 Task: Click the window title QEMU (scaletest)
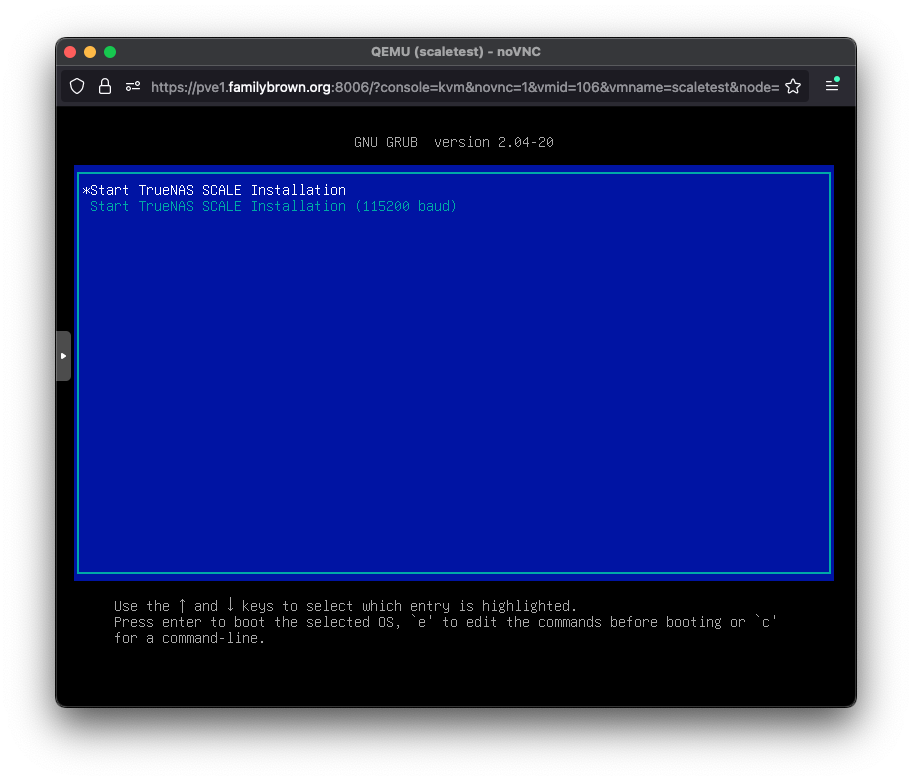click(456, 52)
